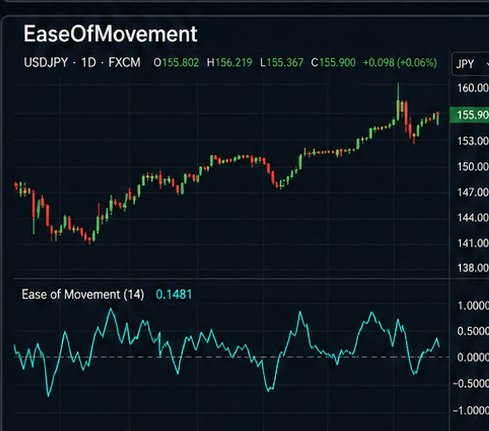
Task: Click the 160.00 price axis label
Action: click(473, 88)
